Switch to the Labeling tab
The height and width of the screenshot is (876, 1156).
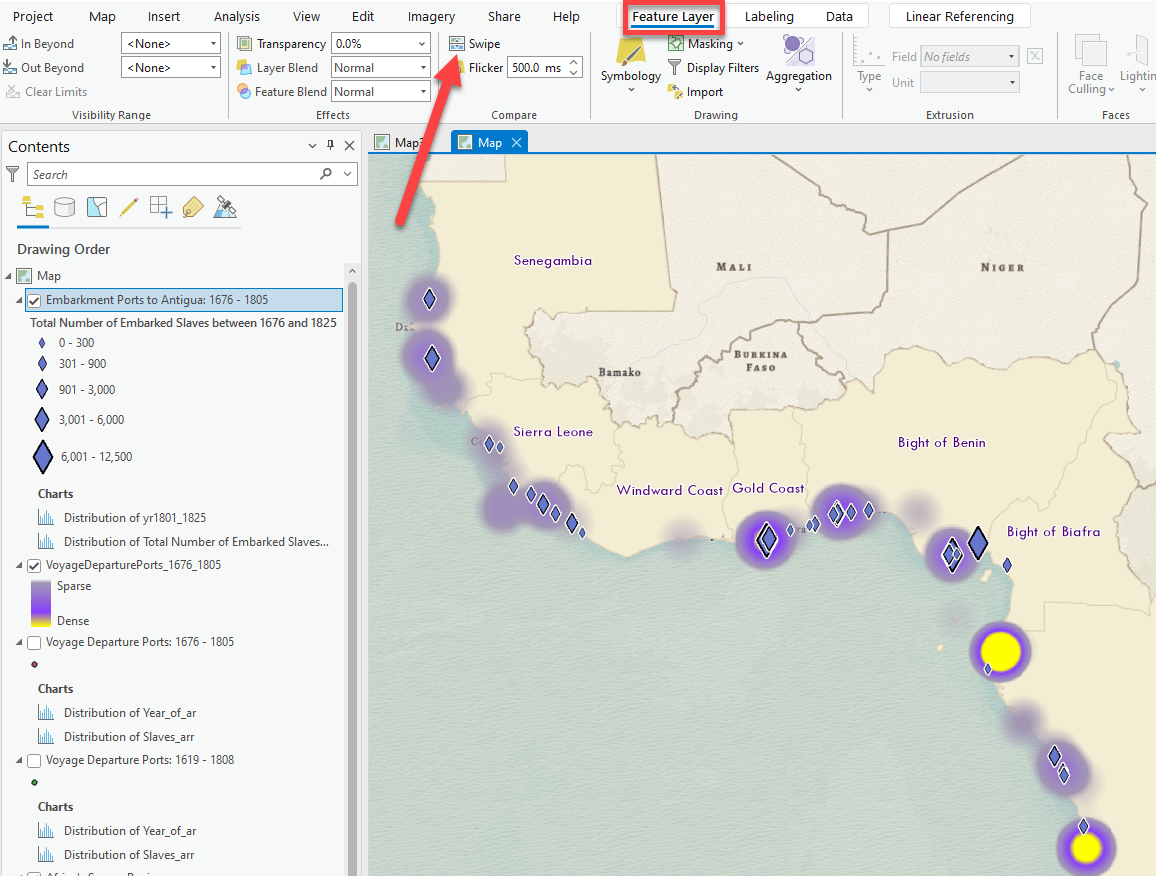click(x=769, y=17)
